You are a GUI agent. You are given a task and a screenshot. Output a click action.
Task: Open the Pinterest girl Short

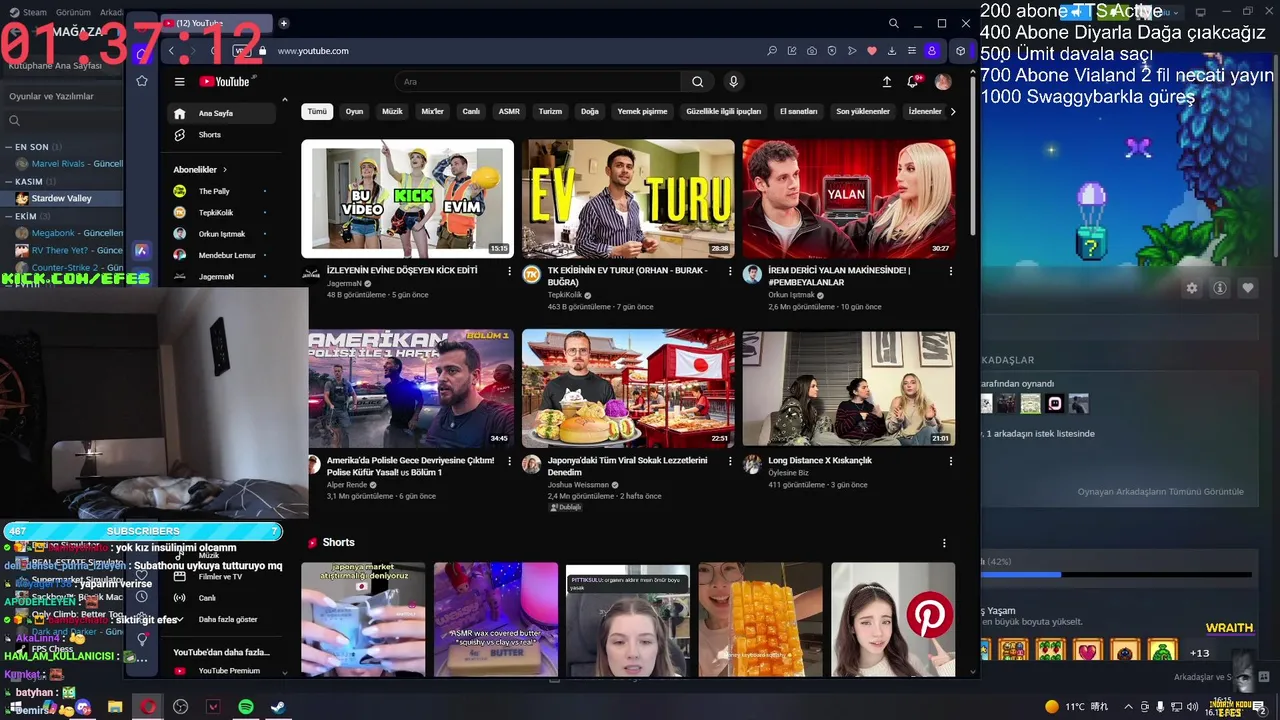coord(893,620)
